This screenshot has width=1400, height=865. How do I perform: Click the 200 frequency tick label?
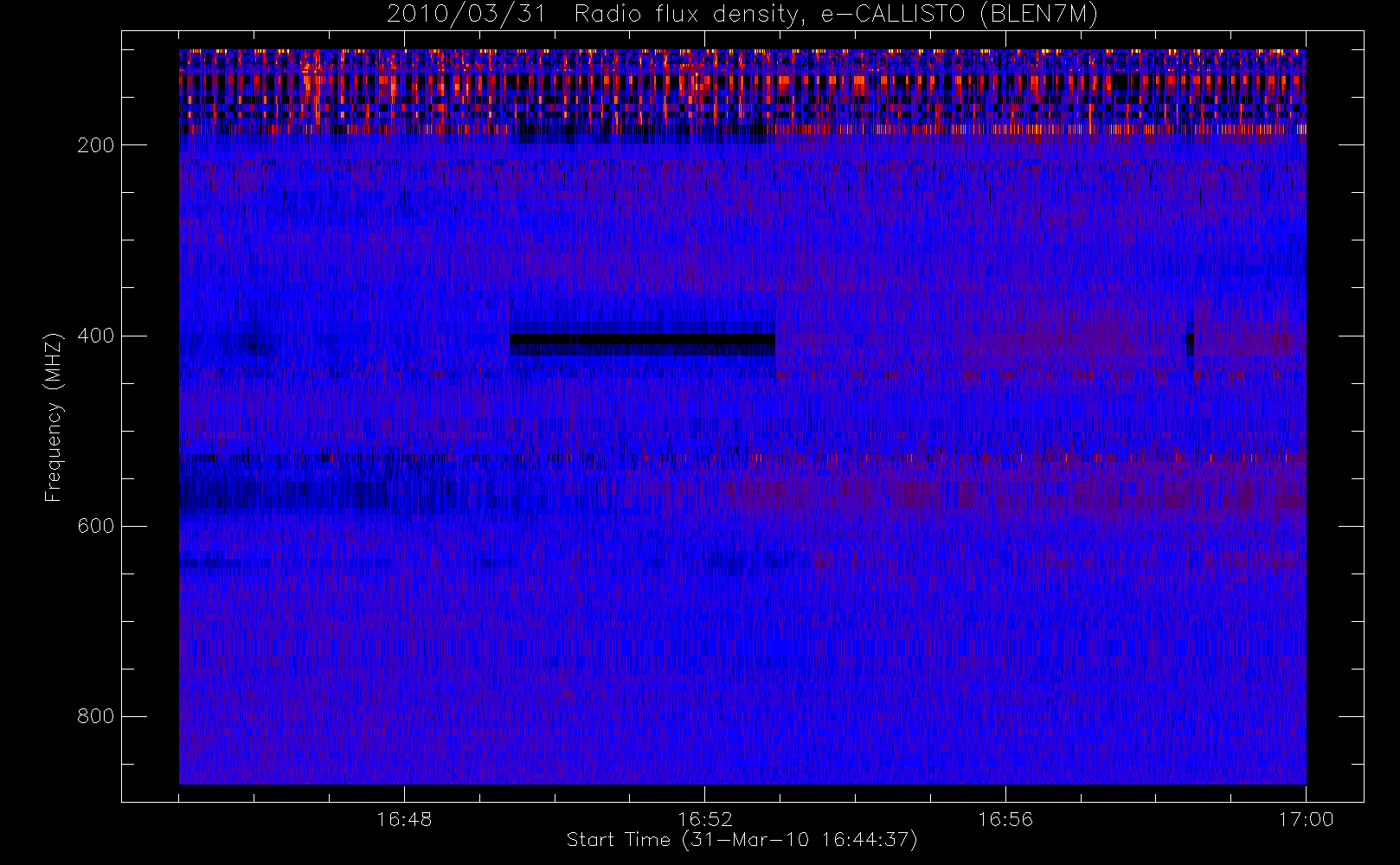pos(96,145)
